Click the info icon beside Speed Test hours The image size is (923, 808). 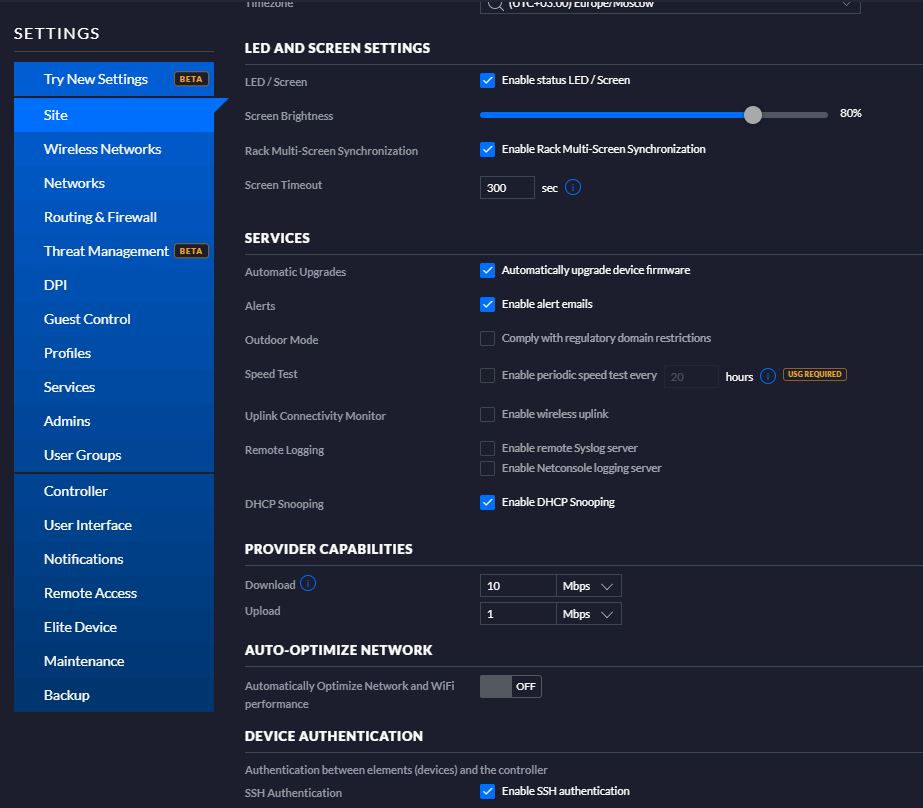(x=768, y=376)
